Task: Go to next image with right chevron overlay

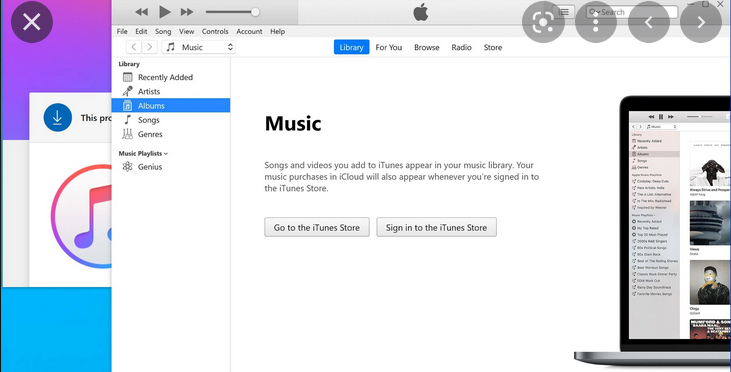Action: (x=701, y=22)
